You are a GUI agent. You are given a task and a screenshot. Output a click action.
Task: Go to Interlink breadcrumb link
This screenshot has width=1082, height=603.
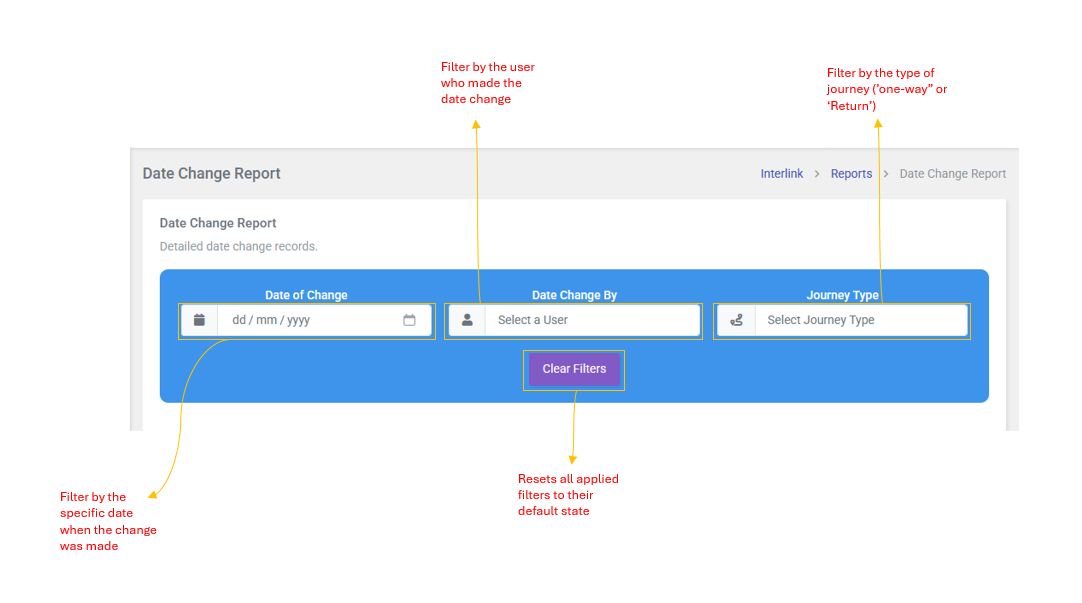(x=781, y=174)
